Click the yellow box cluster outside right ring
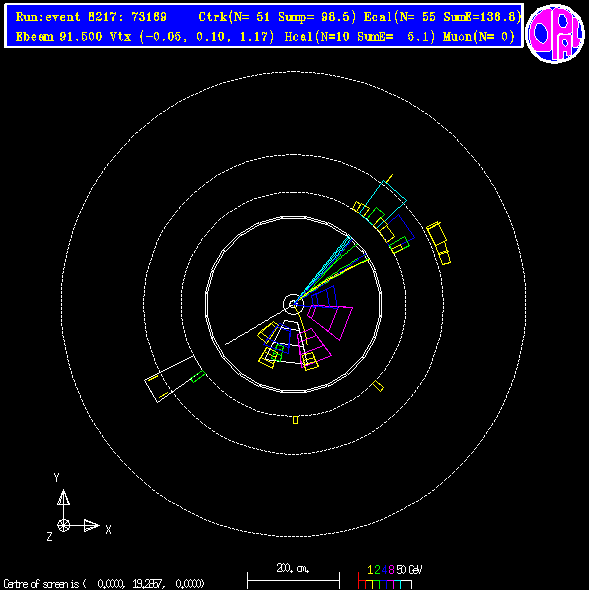Viewport: 589px width, 590px height. click(x=438, y=243)
